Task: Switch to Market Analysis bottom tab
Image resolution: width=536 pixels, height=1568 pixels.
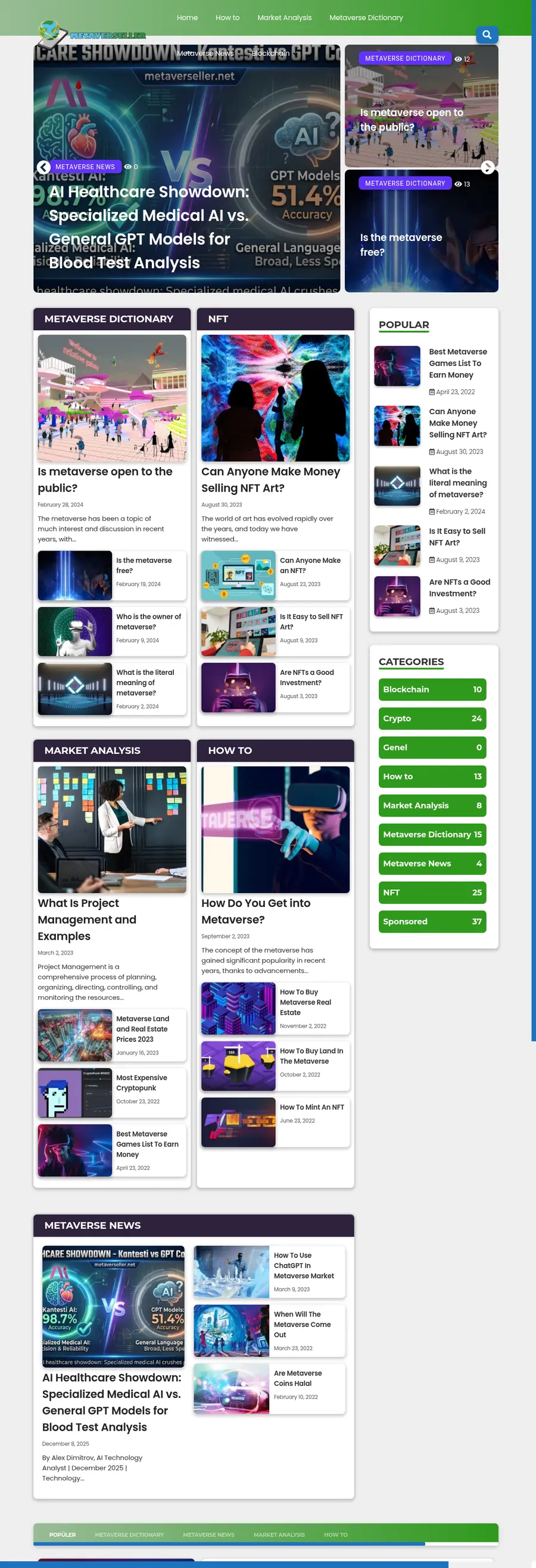Action: [279, 1535]
